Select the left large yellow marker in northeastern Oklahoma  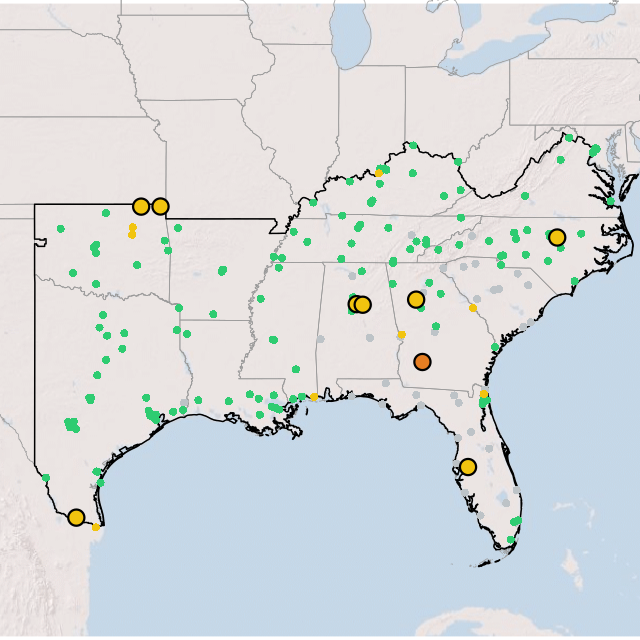point(141,207)
